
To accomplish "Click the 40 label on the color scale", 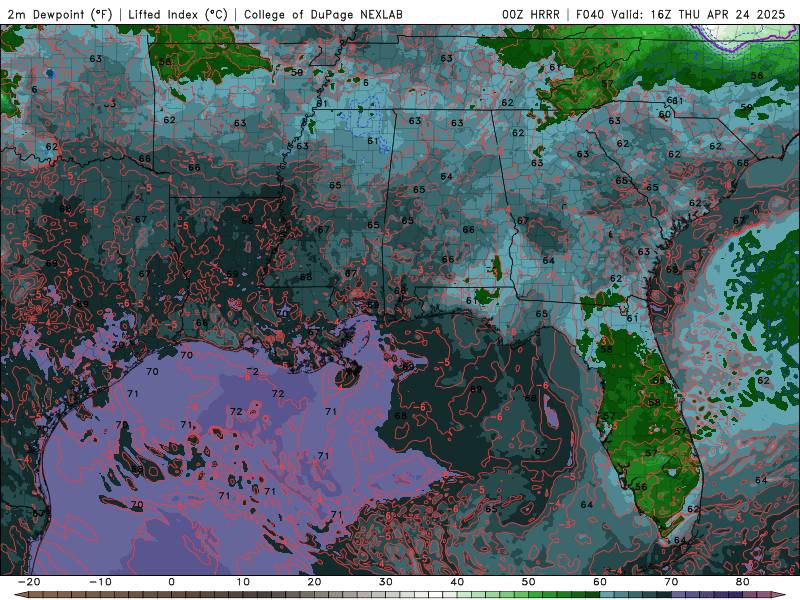I will (x=457, y=582).
